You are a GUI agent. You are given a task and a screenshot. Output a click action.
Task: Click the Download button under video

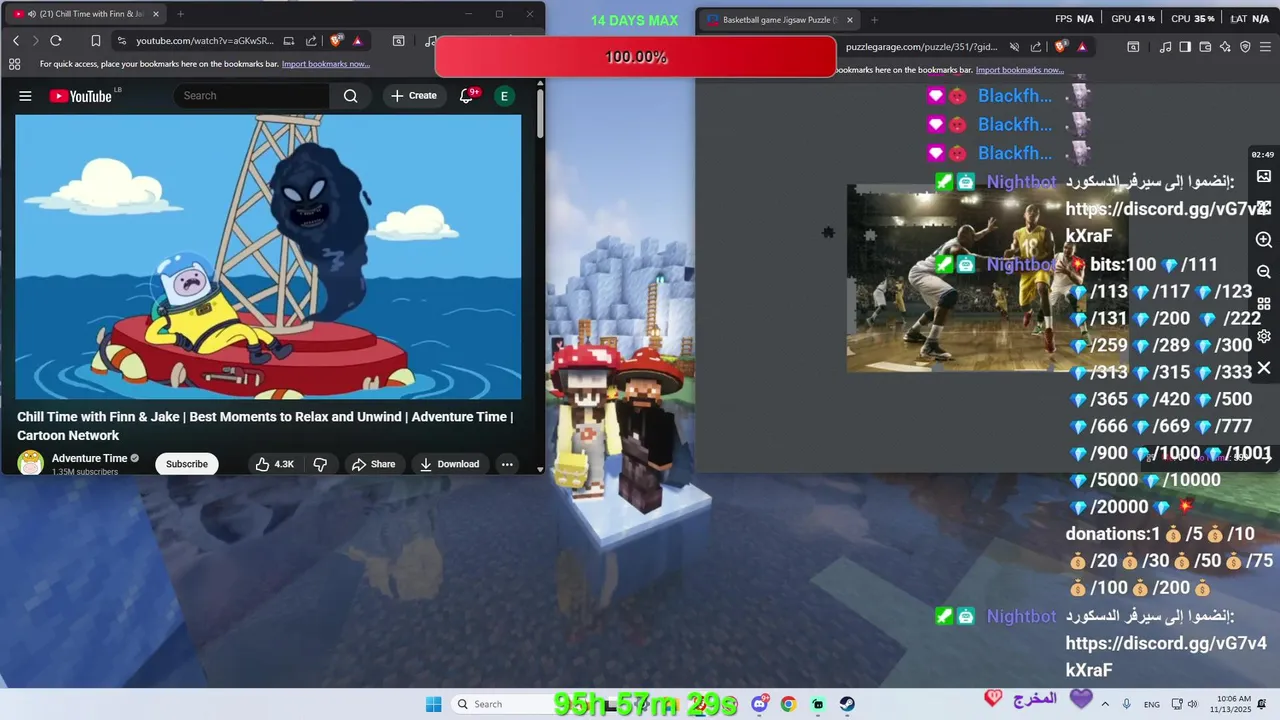[449, 464]
